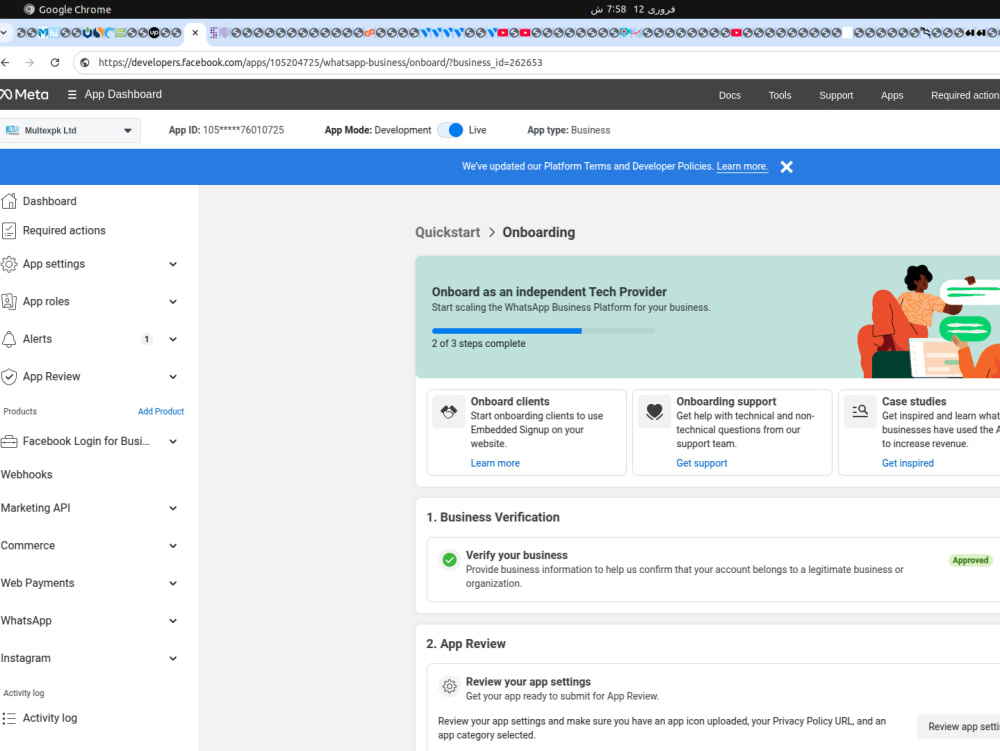View site information icon in address bar

85,62
